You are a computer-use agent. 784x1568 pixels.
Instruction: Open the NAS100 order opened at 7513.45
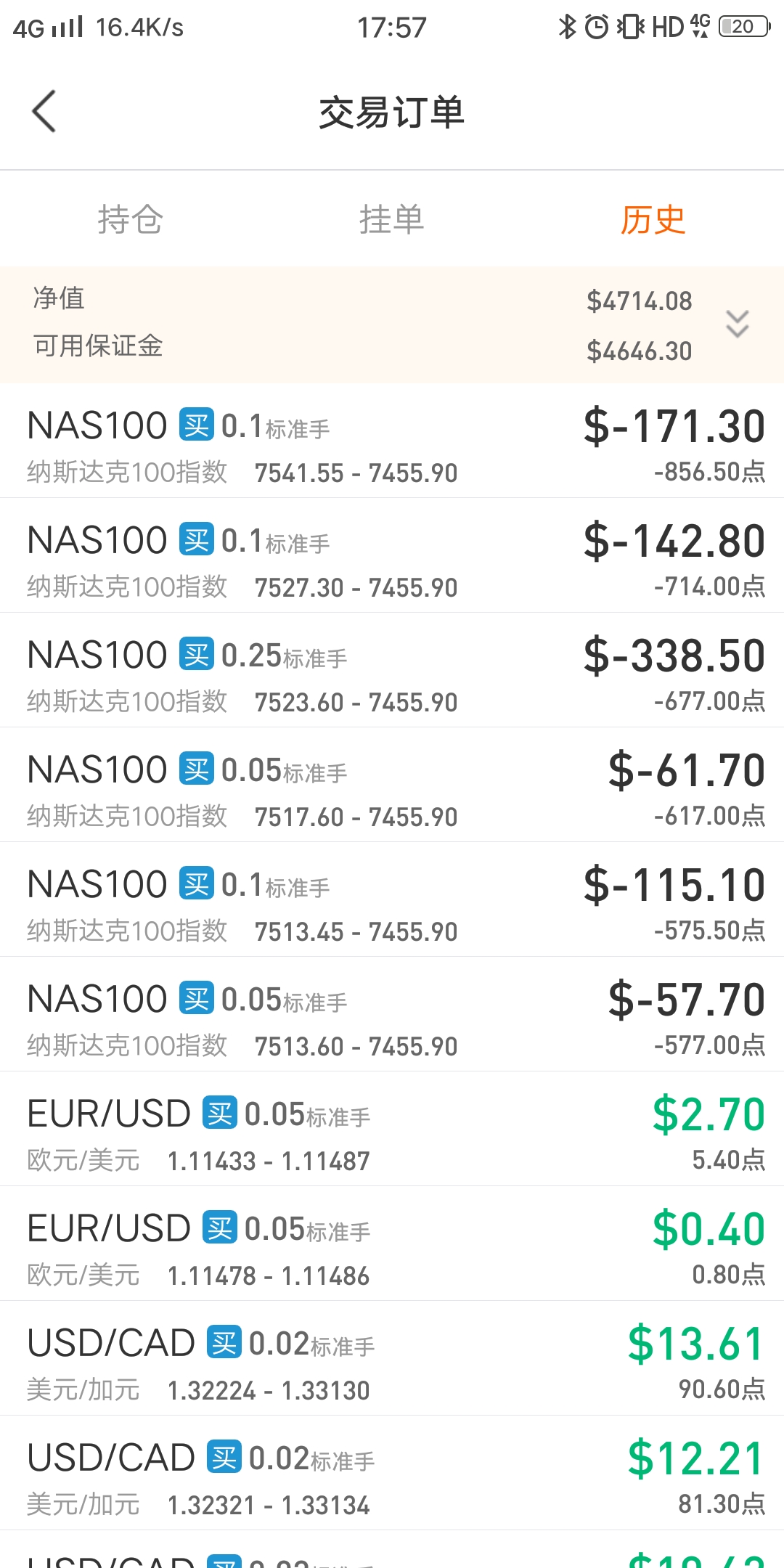click(392, 900)
